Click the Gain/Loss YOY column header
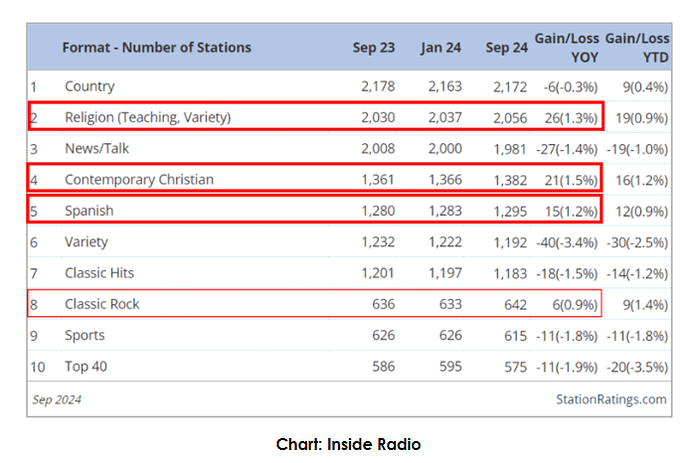690x463 pixels. 568,47
